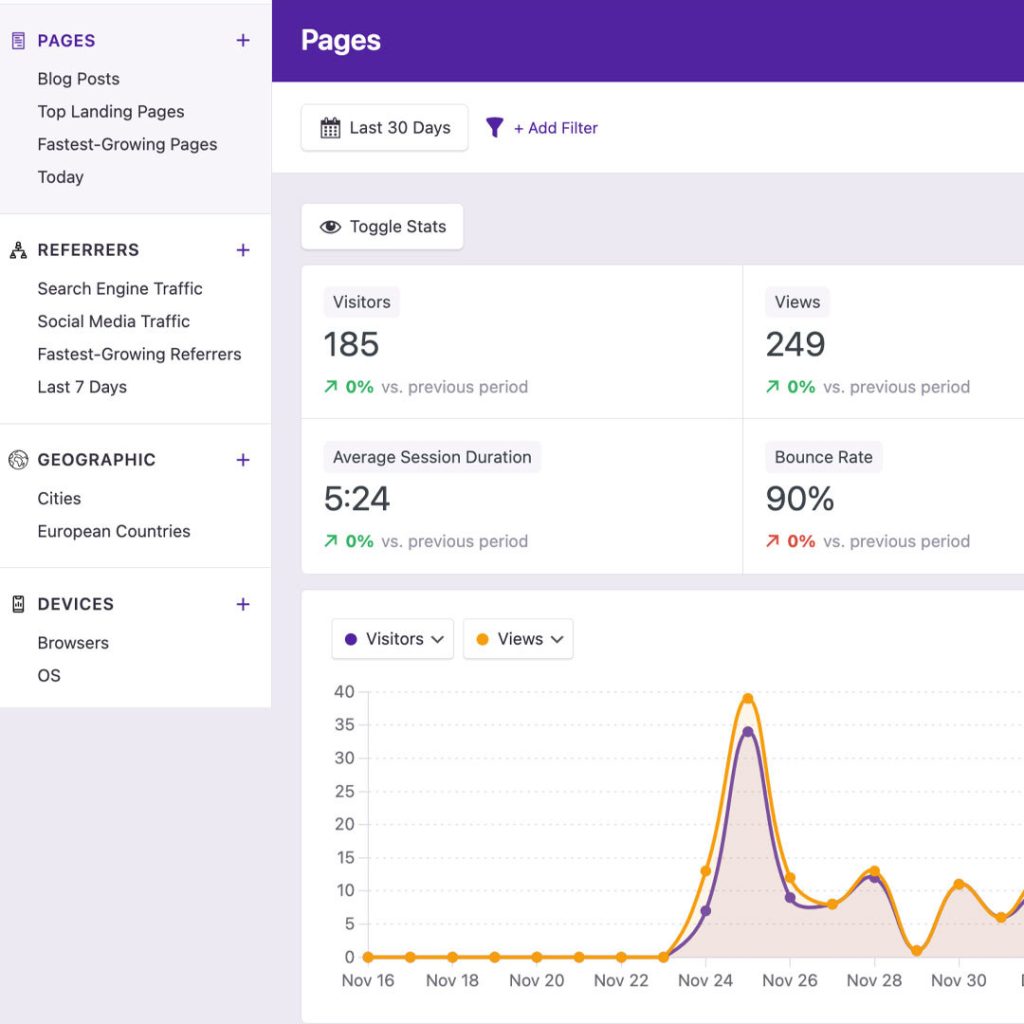Open the Visitors chart metric dropdown

(393, 639)
